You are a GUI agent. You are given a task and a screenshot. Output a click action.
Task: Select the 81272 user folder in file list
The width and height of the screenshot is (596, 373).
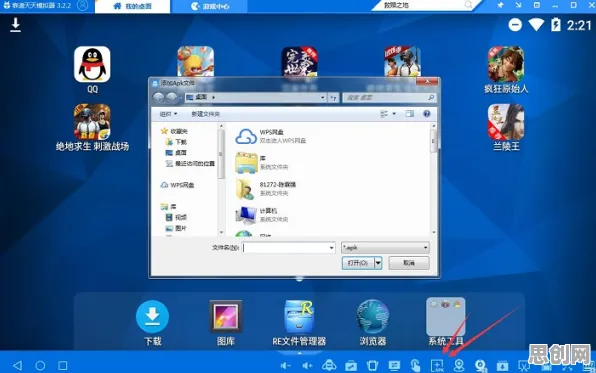click(x=266, y=189)
